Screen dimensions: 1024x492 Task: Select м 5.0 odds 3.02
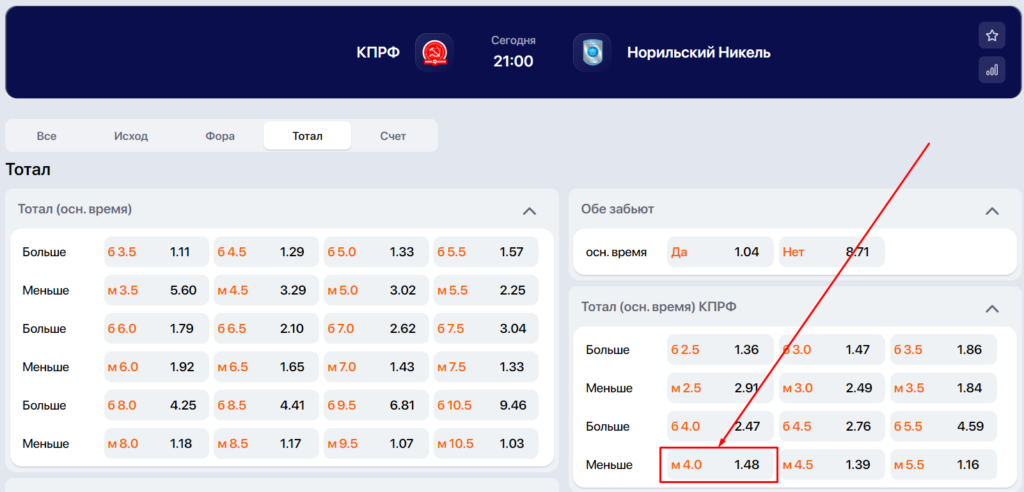coord(376,290)
